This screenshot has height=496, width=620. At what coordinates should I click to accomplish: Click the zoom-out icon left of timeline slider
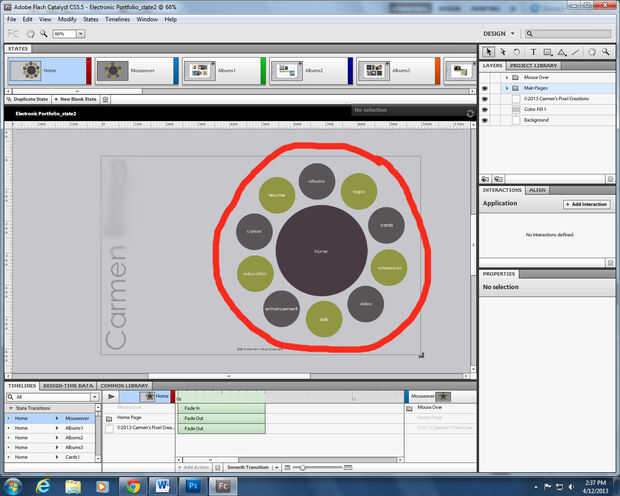[x=287, y=468]
